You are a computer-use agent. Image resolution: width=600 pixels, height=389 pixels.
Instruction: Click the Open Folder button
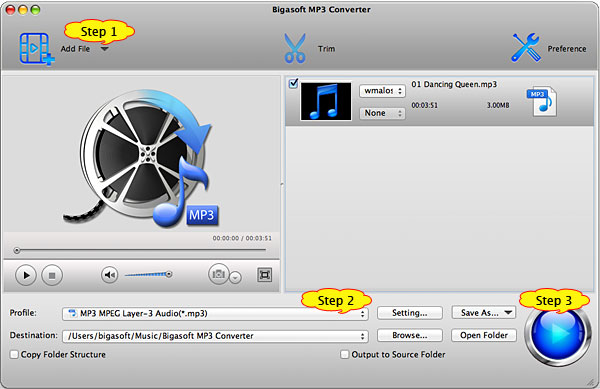point(484,335)
